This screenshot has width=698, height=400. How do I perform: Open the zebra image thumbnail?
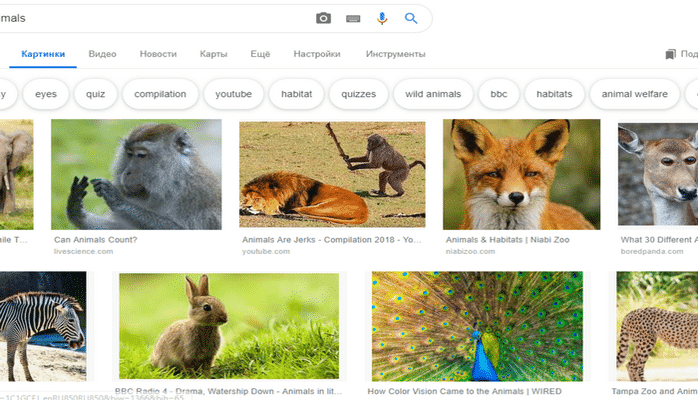pos(43,326)
